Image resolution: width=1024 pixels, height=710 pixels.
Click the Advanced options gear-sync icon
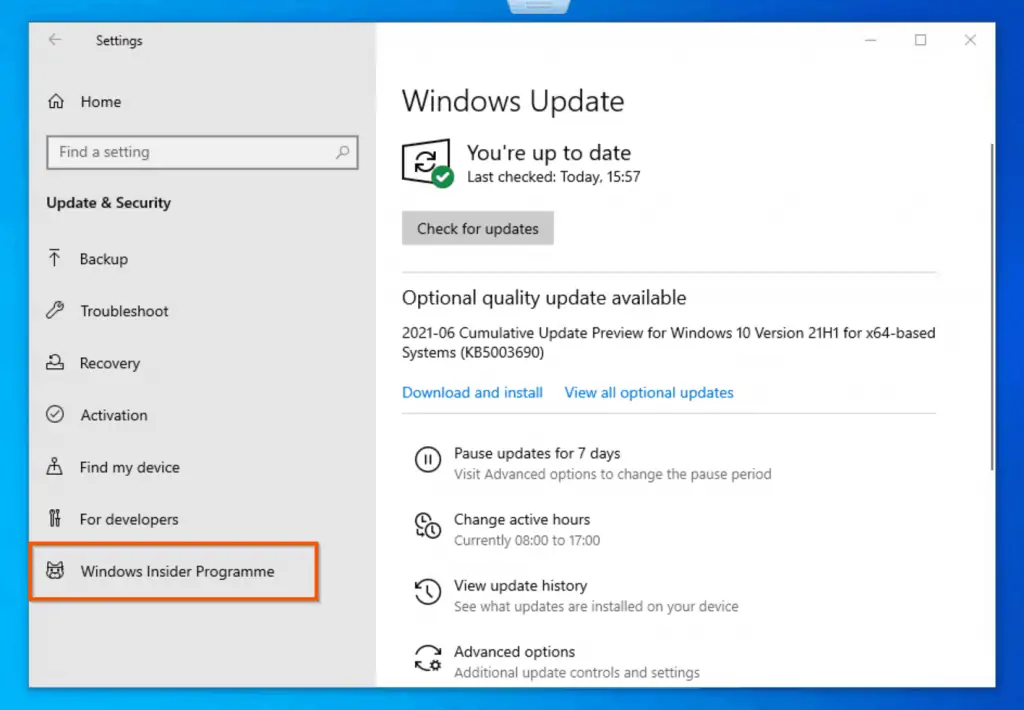point(428,658)
